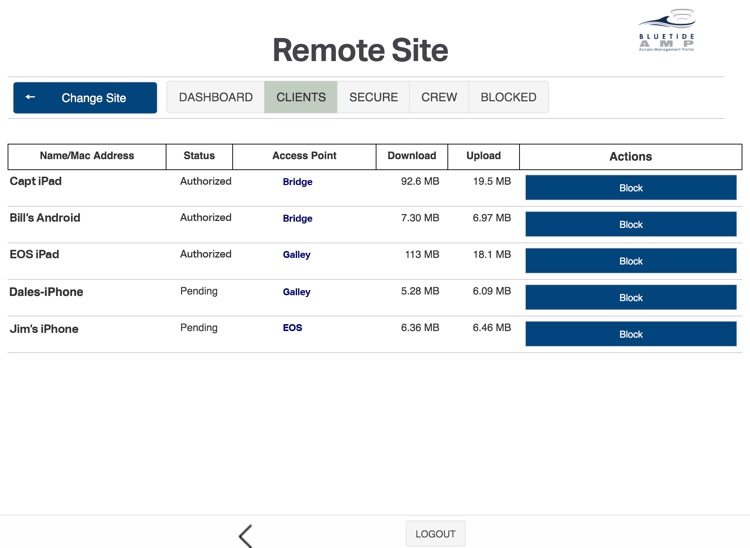This screenshot has width=750, height=548.
Task: Click the Bluetide AMP logo
Action: (x=667, y=31)
